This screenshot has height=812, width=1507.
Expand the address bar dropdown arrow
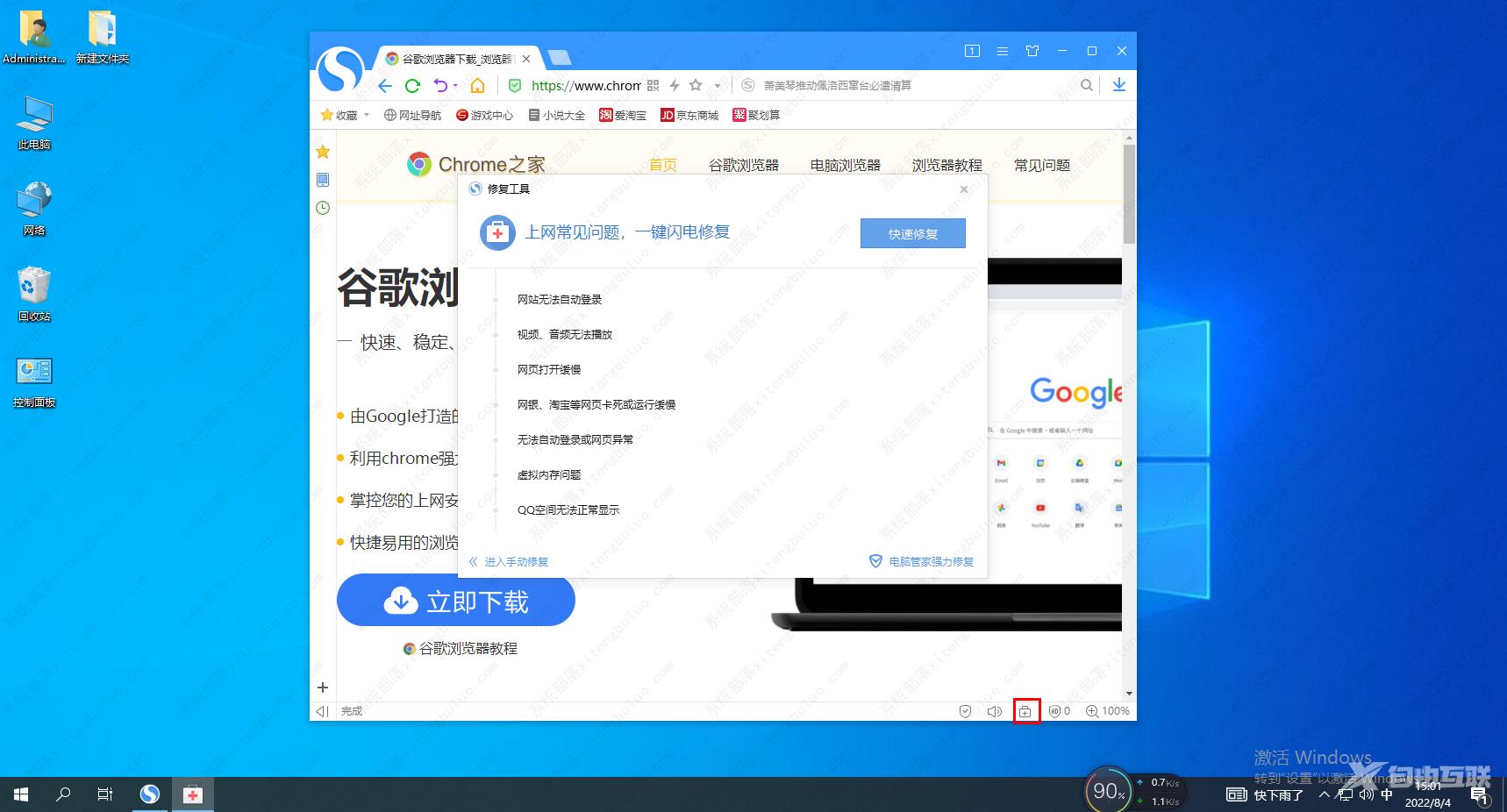pos(718,85)
